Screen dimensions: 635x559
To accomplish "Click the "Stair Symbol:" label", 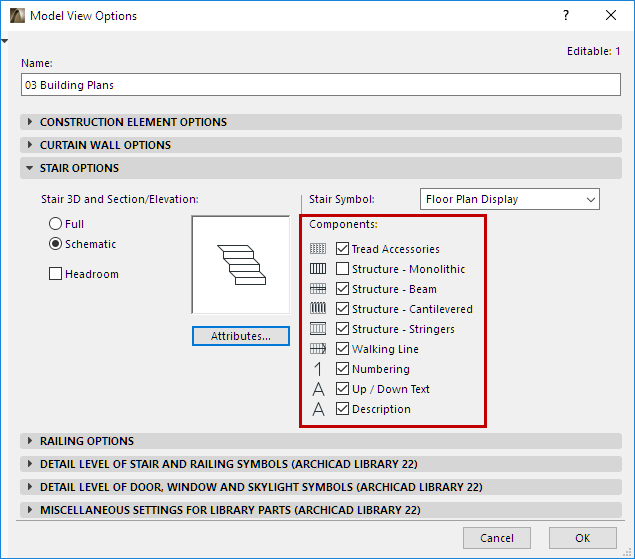I will pos(342,199).
